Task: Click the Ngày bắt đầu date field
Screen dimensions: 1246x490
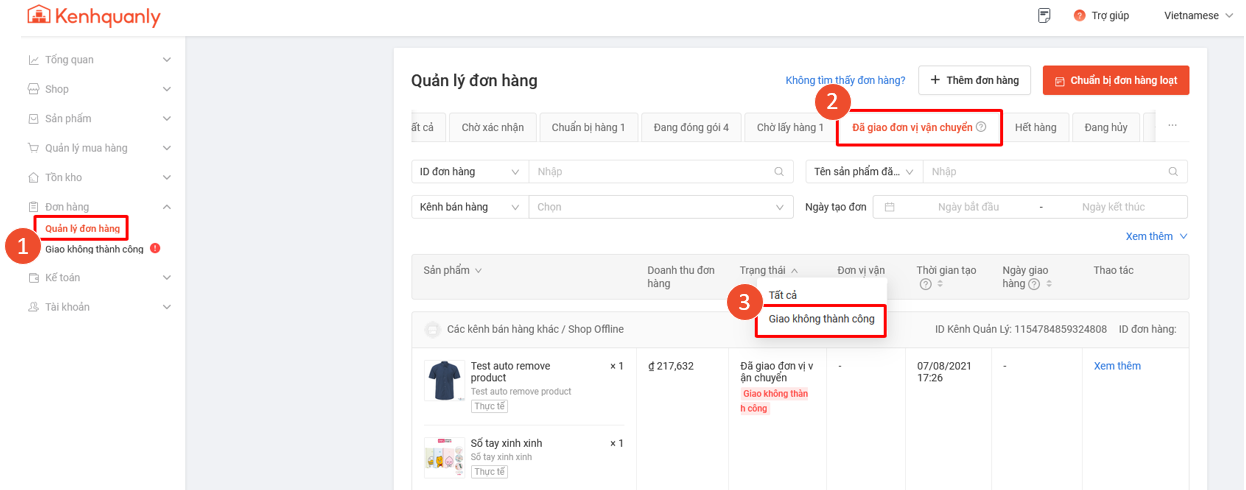Action: tap(968, 207)
